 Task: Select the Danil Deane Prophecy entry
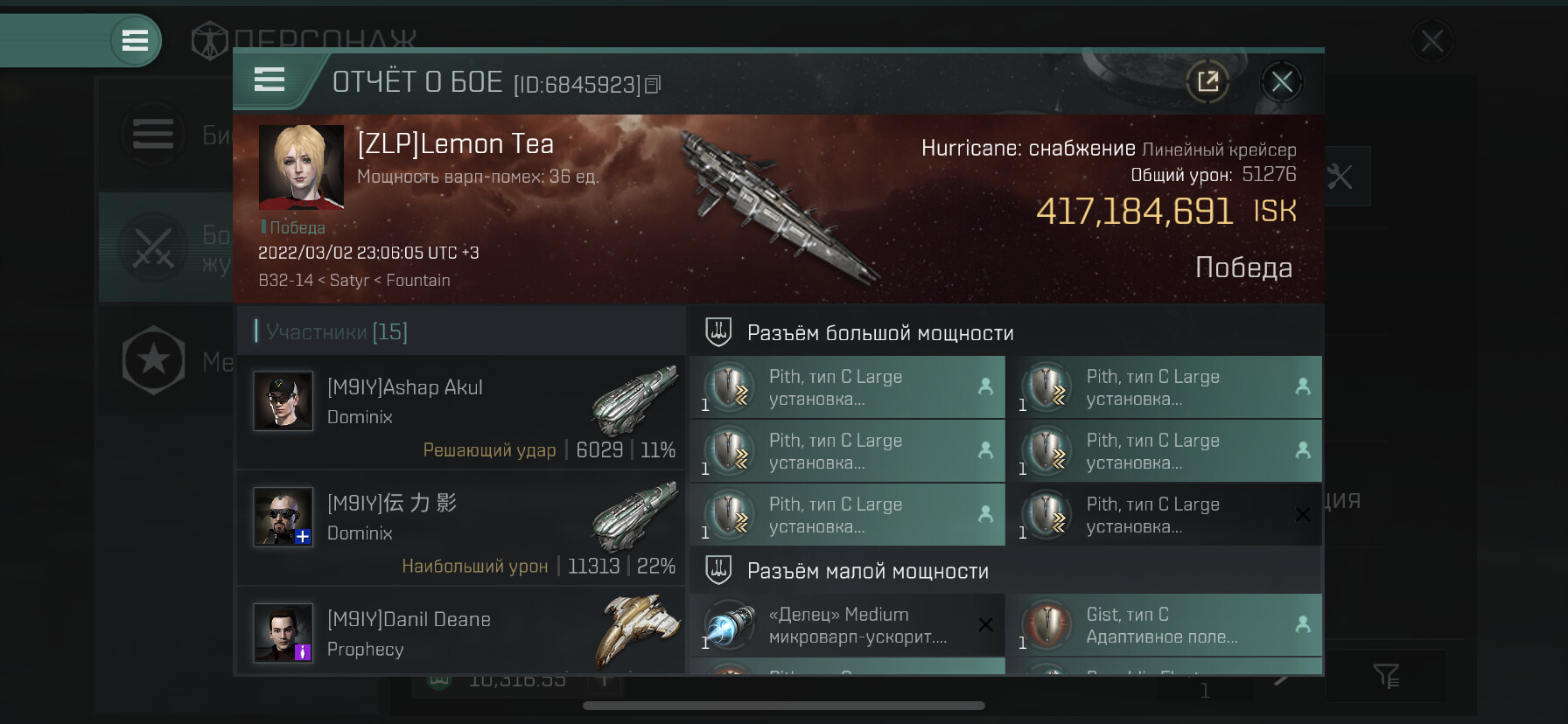tap(461, 630)
